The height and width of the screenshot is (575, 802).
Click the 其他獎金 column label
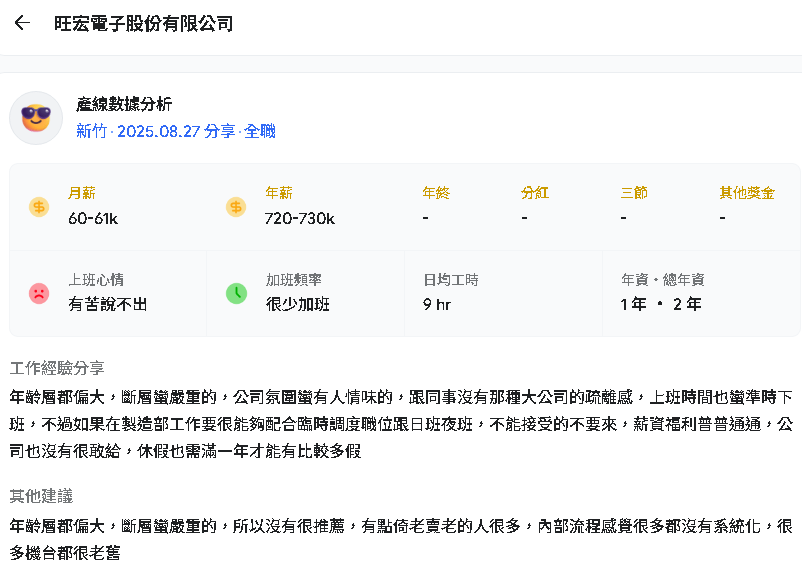click(747, 193)
